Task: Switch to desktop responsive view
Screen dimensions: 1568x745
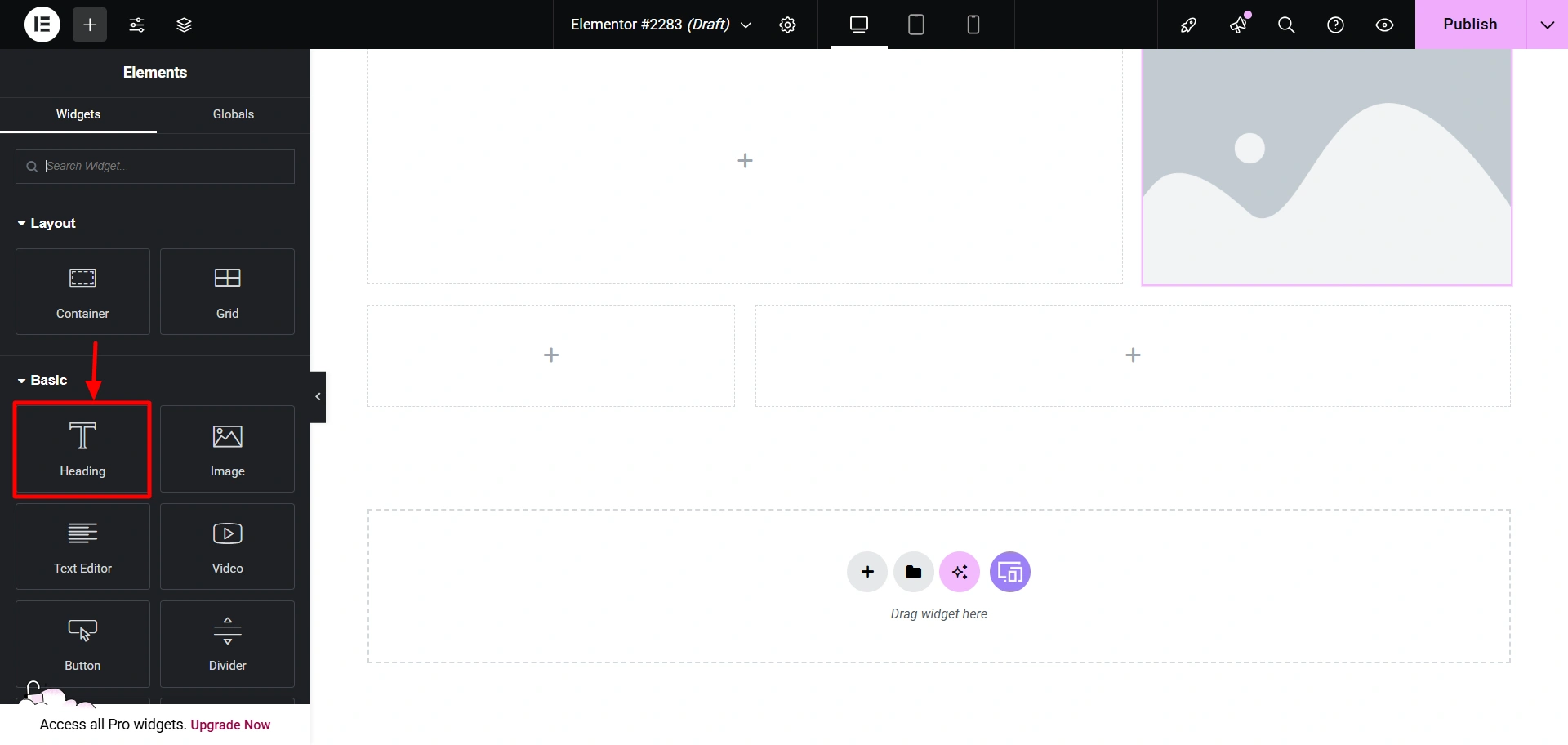Action: coord(859,25)
